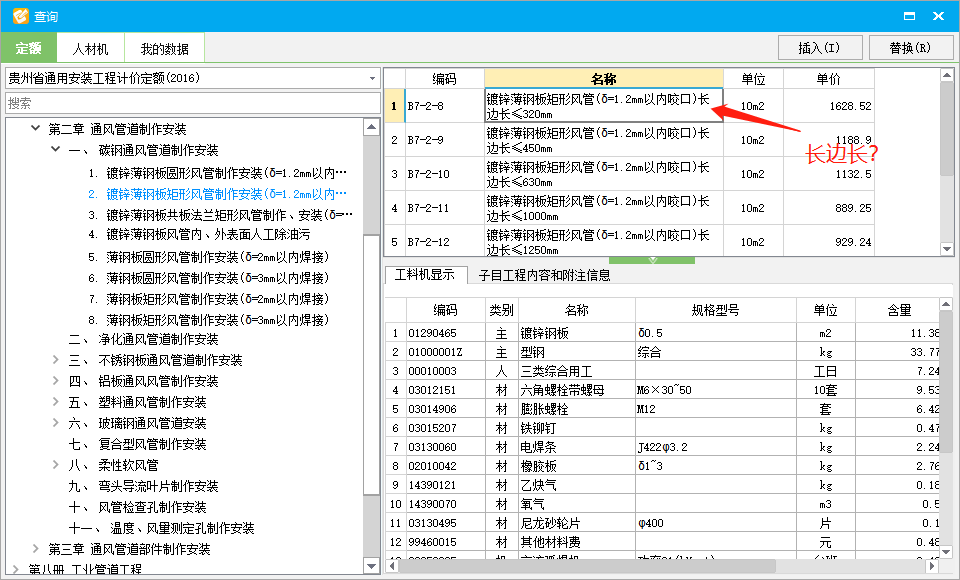
Task: Select material row 电焊条
Action: (x=662, y=446)
